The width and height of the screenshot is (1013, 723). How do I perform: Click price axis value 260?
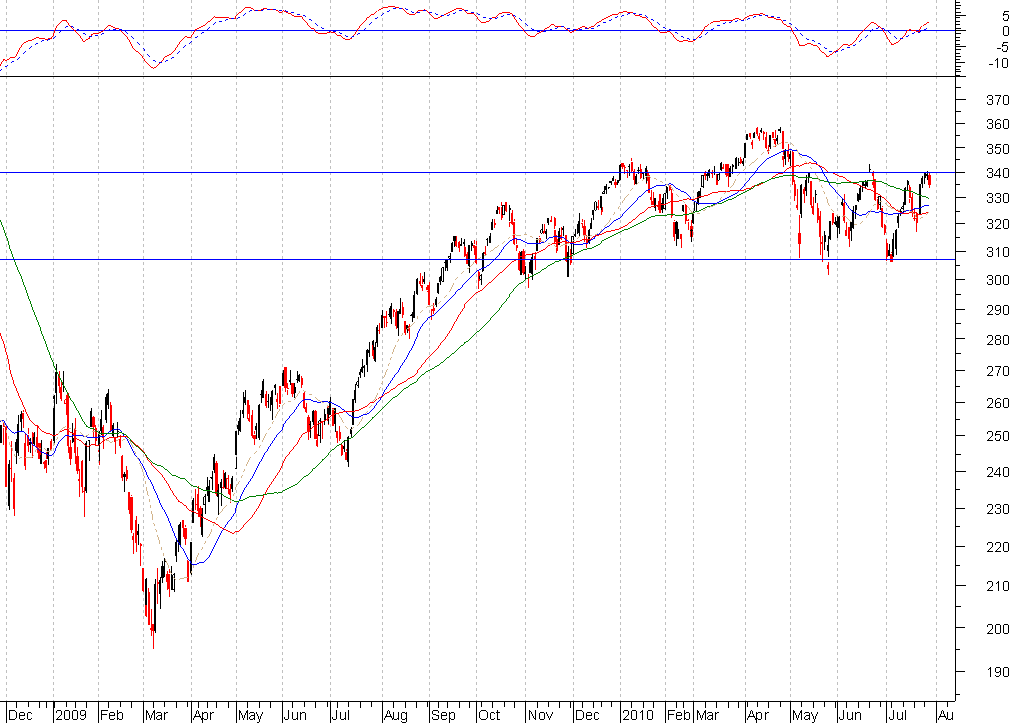997,403
